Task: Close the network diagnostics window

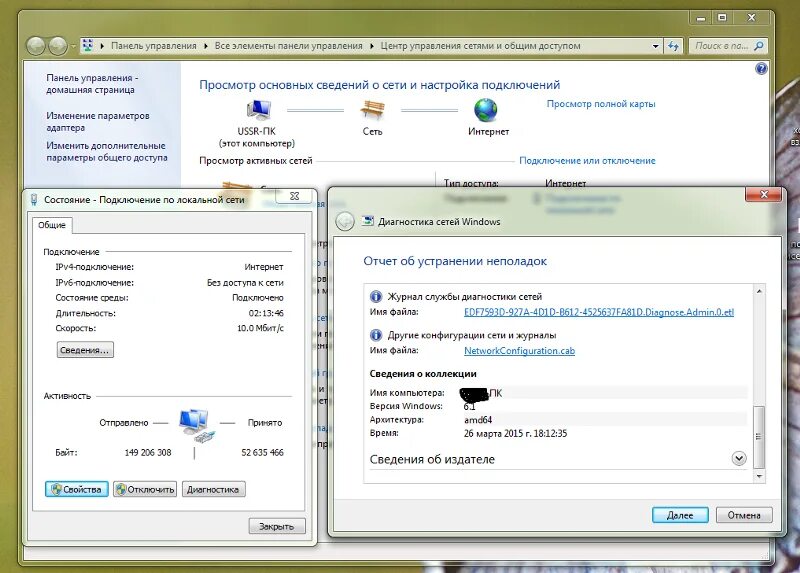Action: (763, 194)
